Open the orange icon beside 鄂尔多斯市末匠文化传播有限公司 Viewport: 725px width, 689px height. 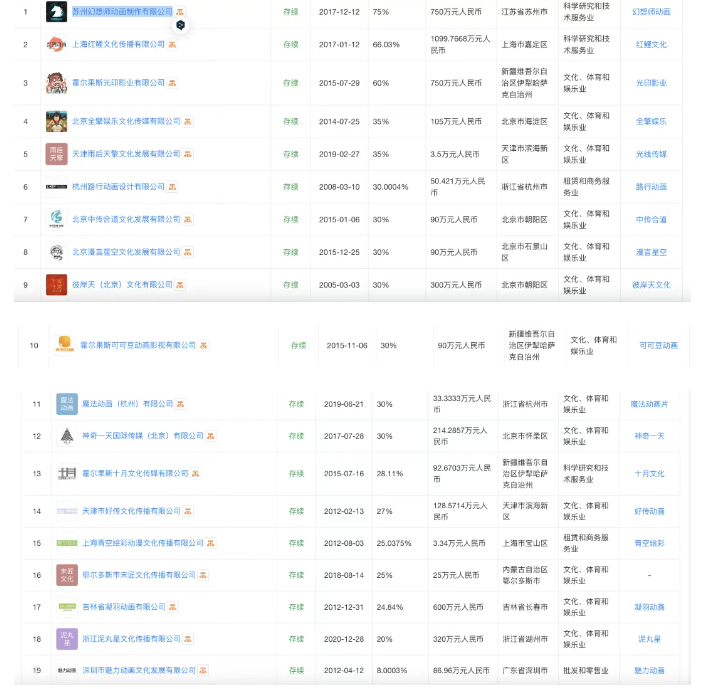click(x=203, y=575)
